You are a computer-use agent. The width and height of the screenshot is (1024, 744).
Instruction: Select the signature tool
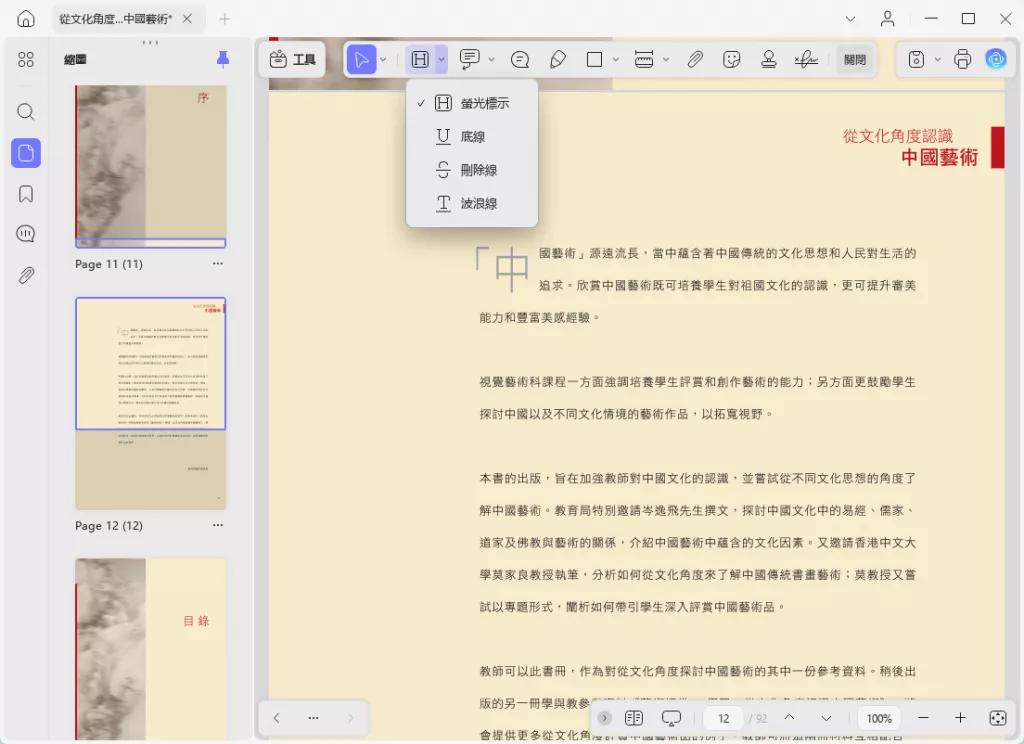click(803, 60)
